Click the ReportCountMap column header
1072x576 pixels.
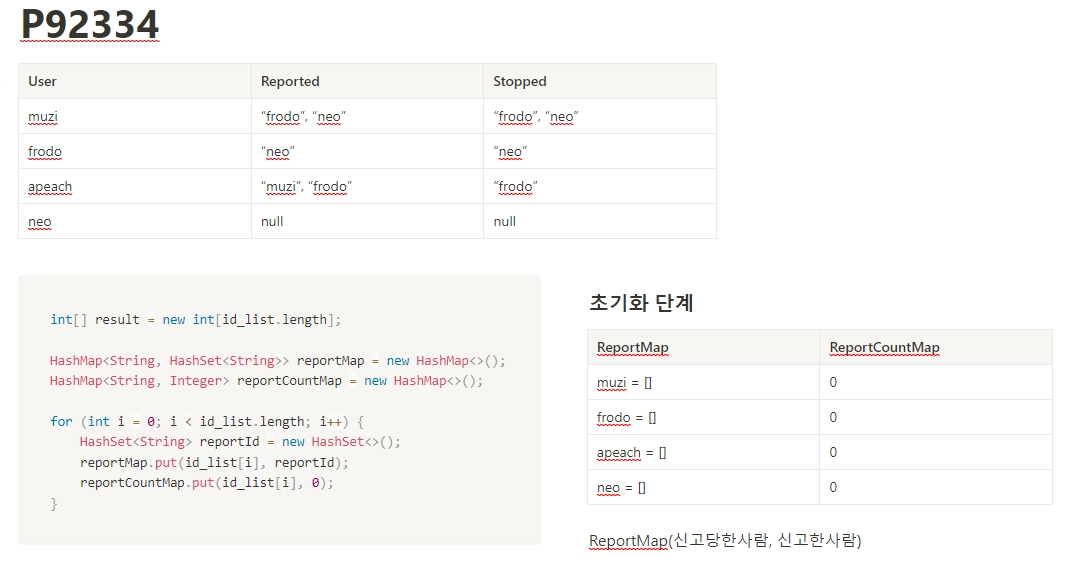884,347
